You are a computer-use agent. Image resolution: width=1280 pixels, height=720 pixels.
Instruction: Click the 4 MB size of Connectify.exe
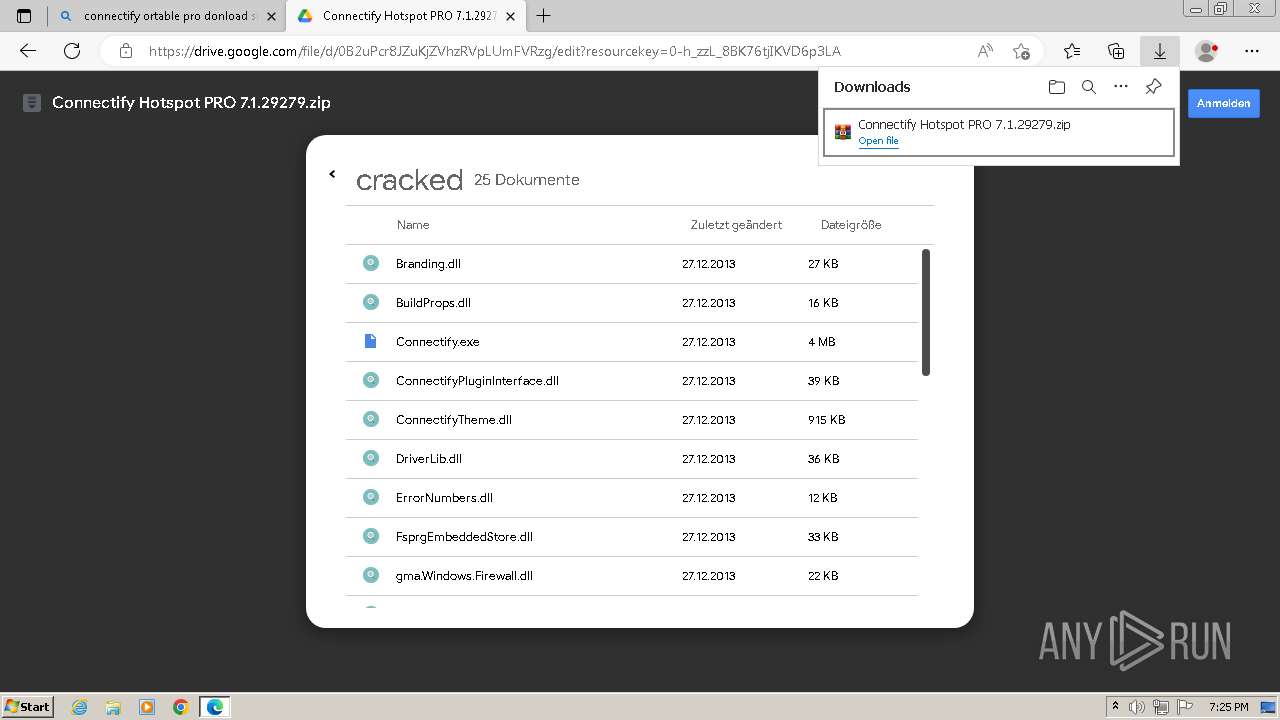822,342
